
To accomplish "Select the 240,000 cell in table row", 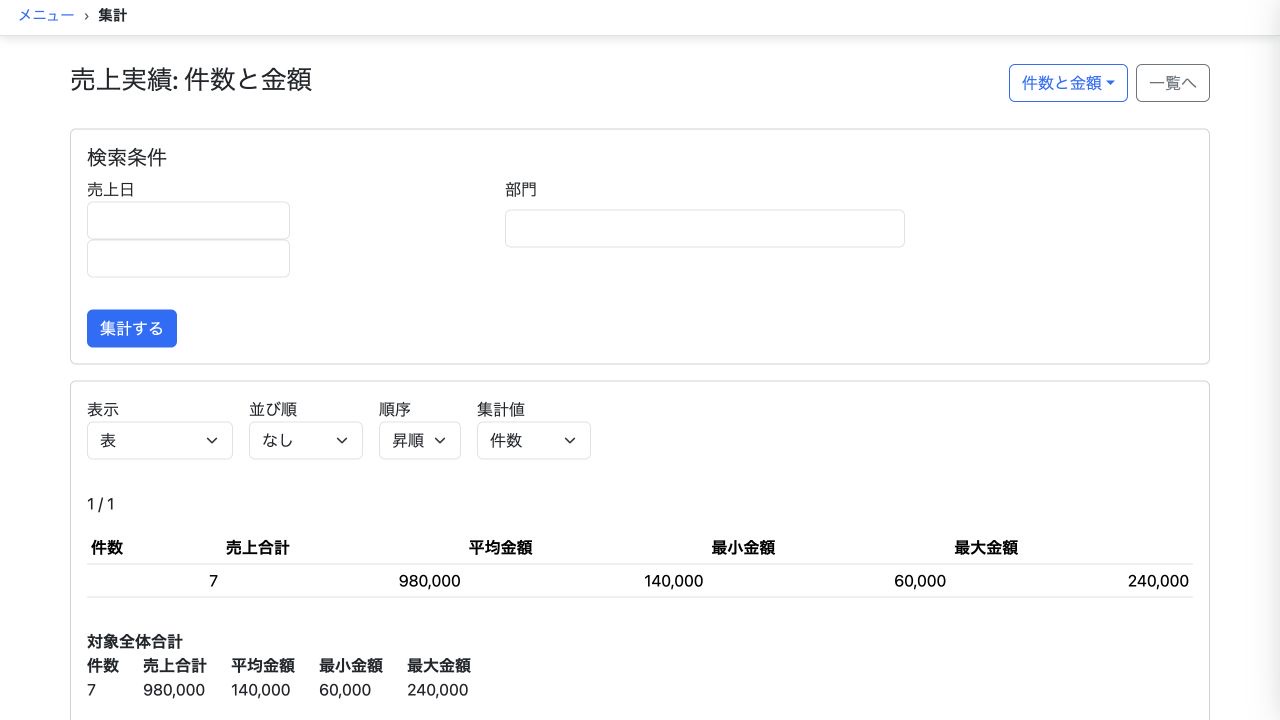I will [x=1072, y=581].
